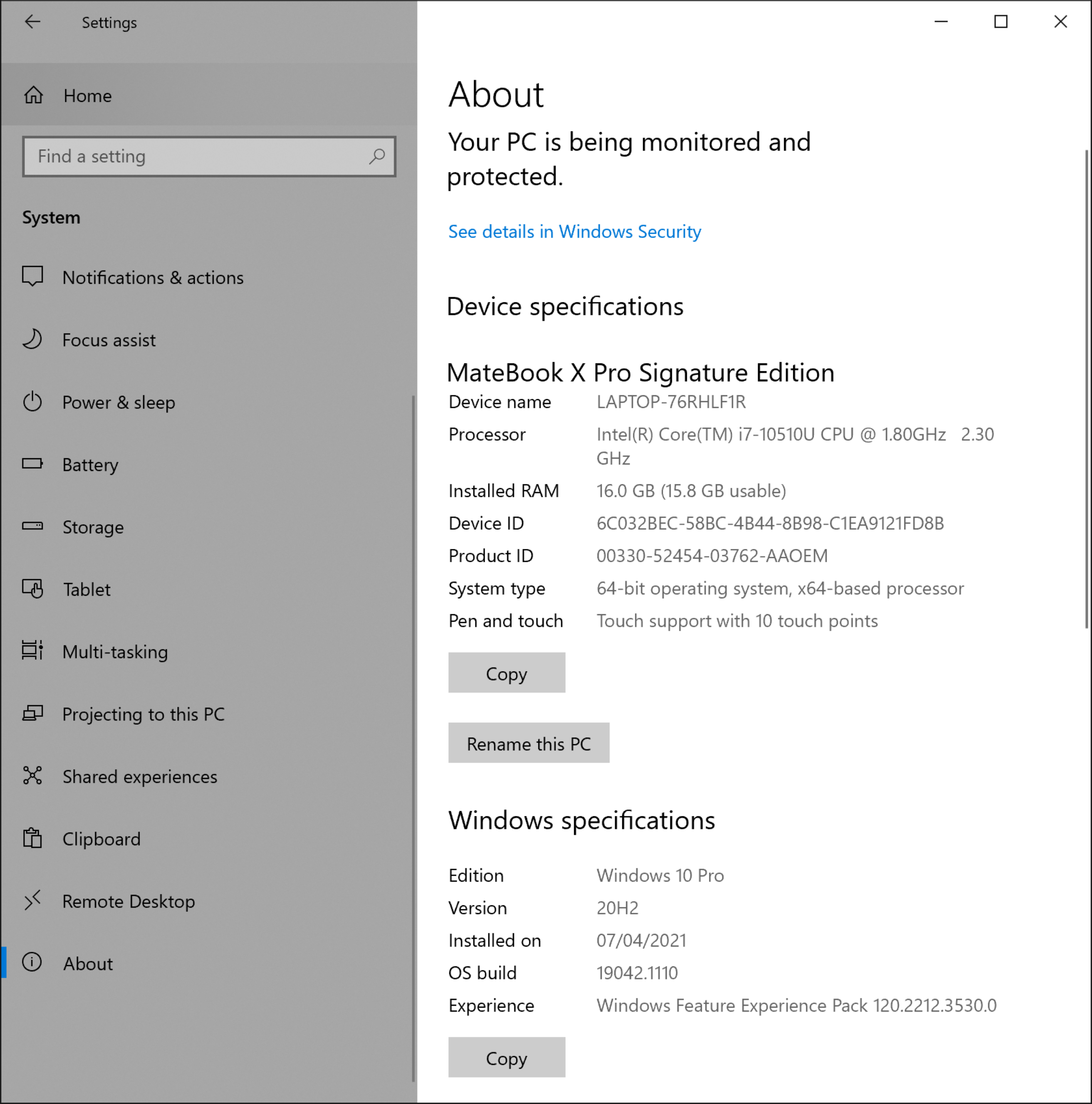Image resolution: width=1092 pixels, height=1104 pixels.
Task: Go to Multi-tasking settings
Action: [x=115, y=652]
